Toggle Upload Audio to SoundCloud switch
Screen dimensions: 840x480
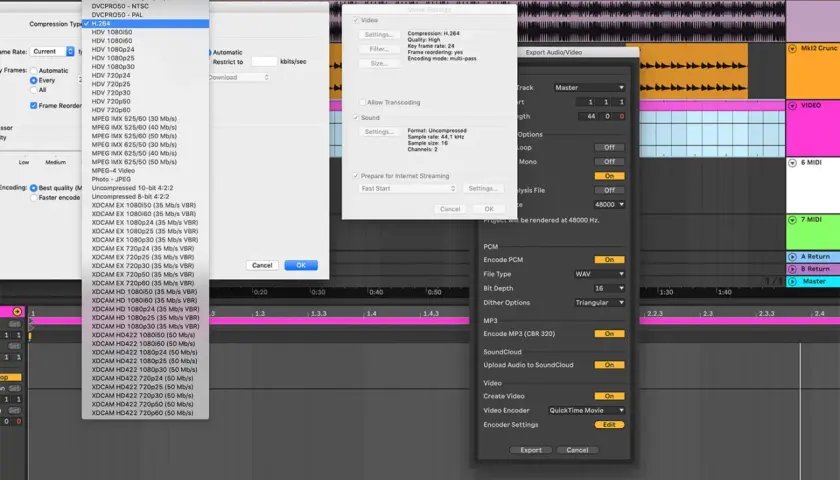tap(609, 365)
